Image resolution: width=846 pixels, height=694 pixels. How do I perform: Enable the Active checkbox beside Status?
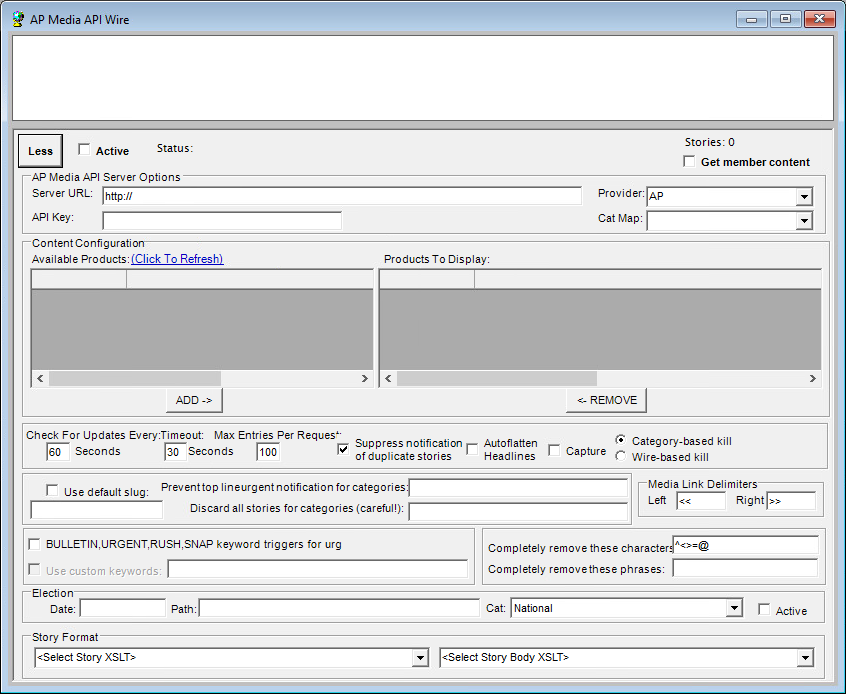click(84, 149)
